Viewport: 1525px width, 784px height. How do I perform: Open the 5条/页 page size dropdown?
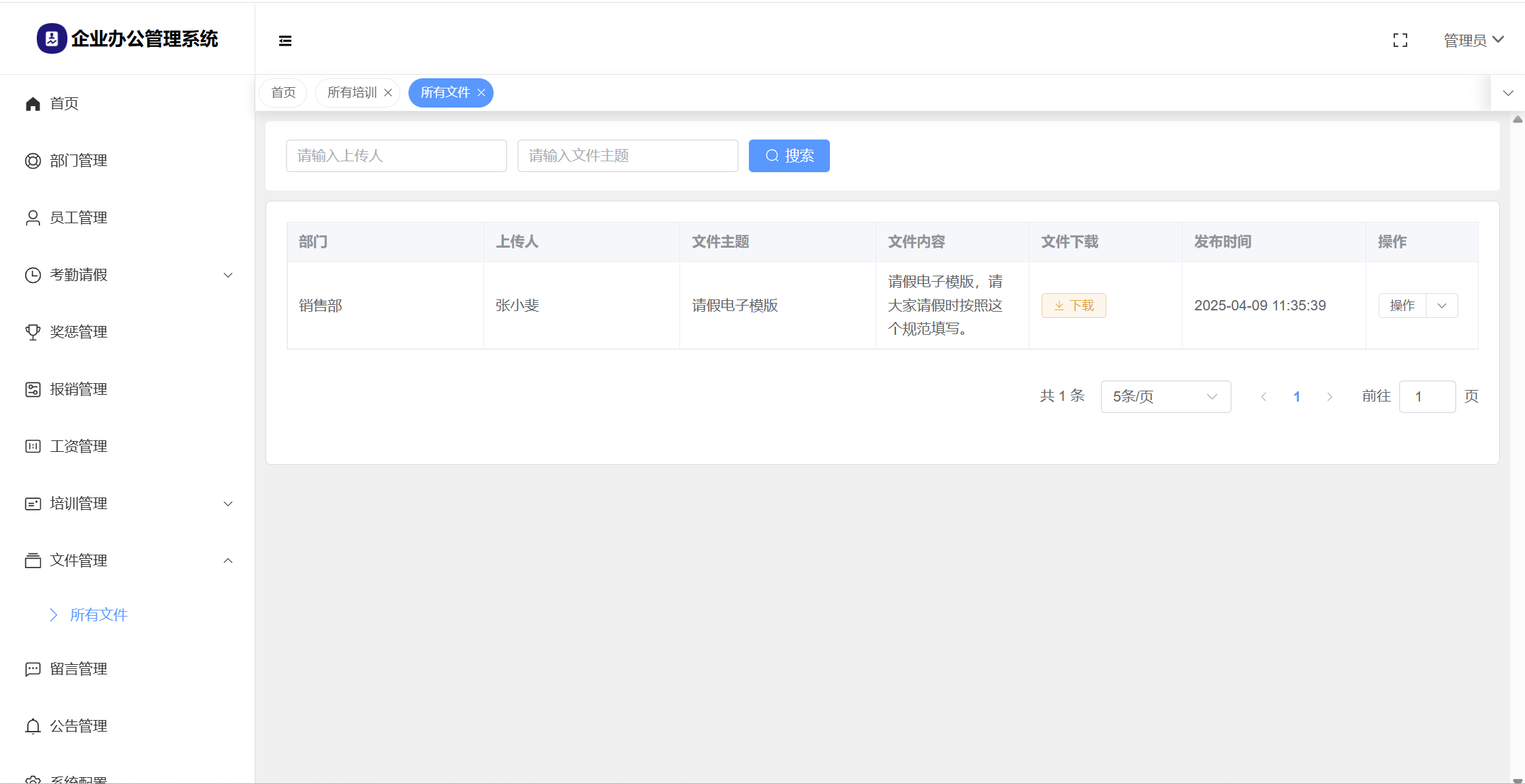tap(1165, 397)
